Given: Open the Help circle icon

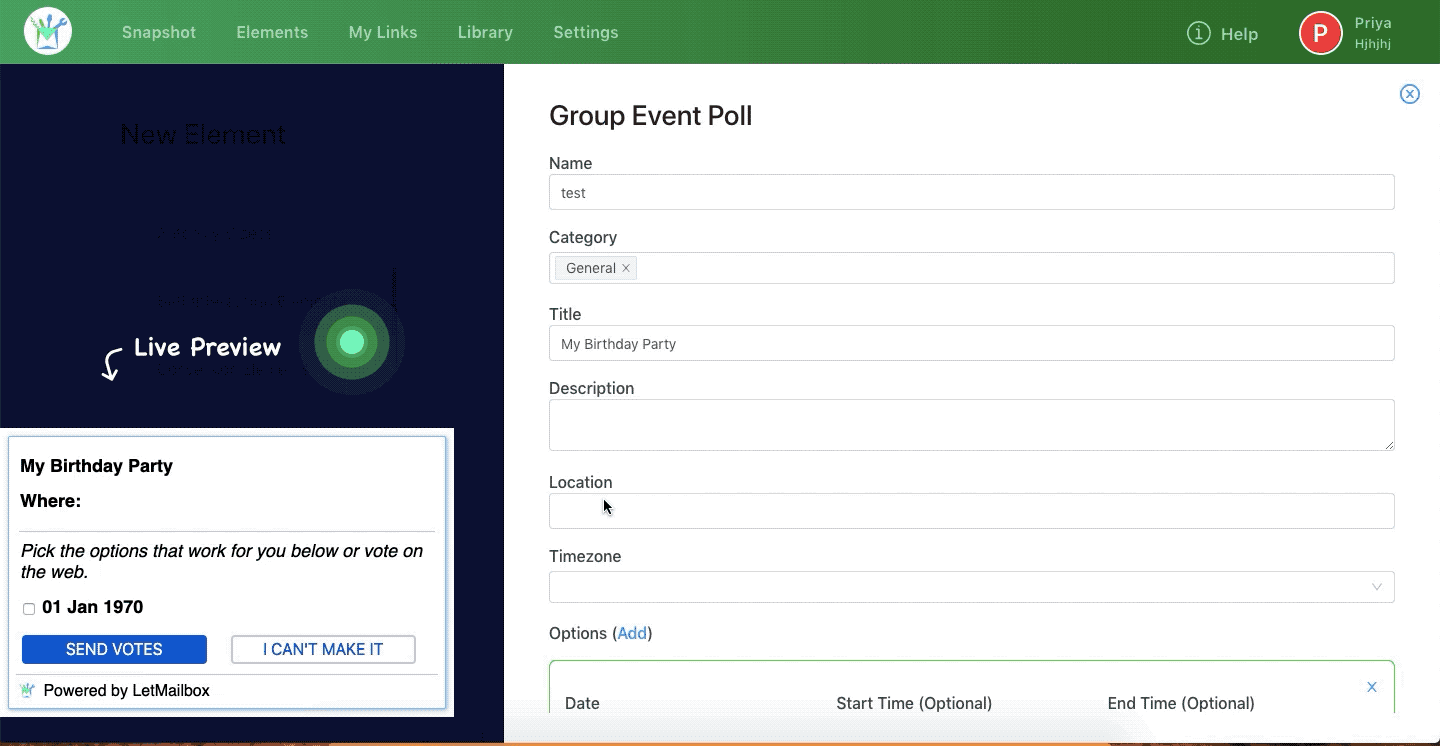Looking at the screenshot, I should (x=1198, y=33).
